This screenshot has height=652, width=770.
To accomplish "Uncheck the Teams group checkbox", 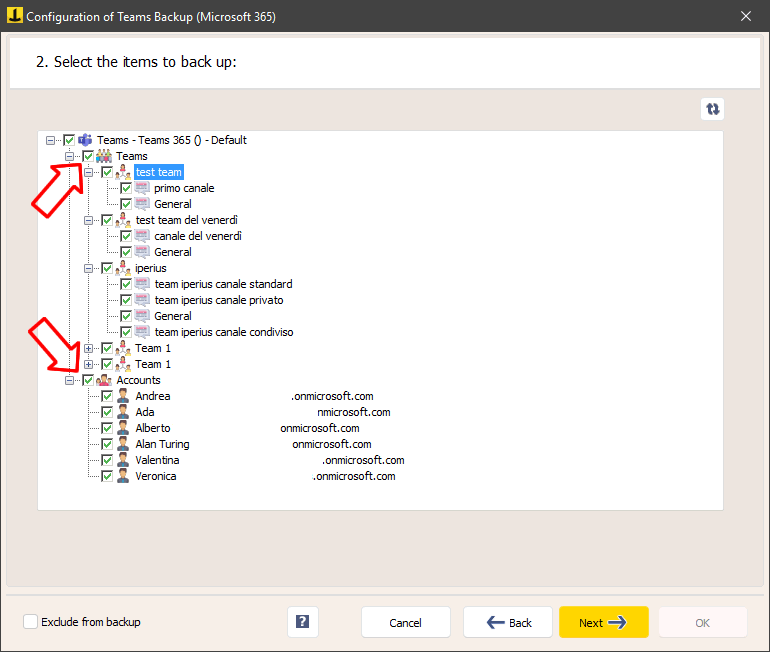I will (88, 156).
